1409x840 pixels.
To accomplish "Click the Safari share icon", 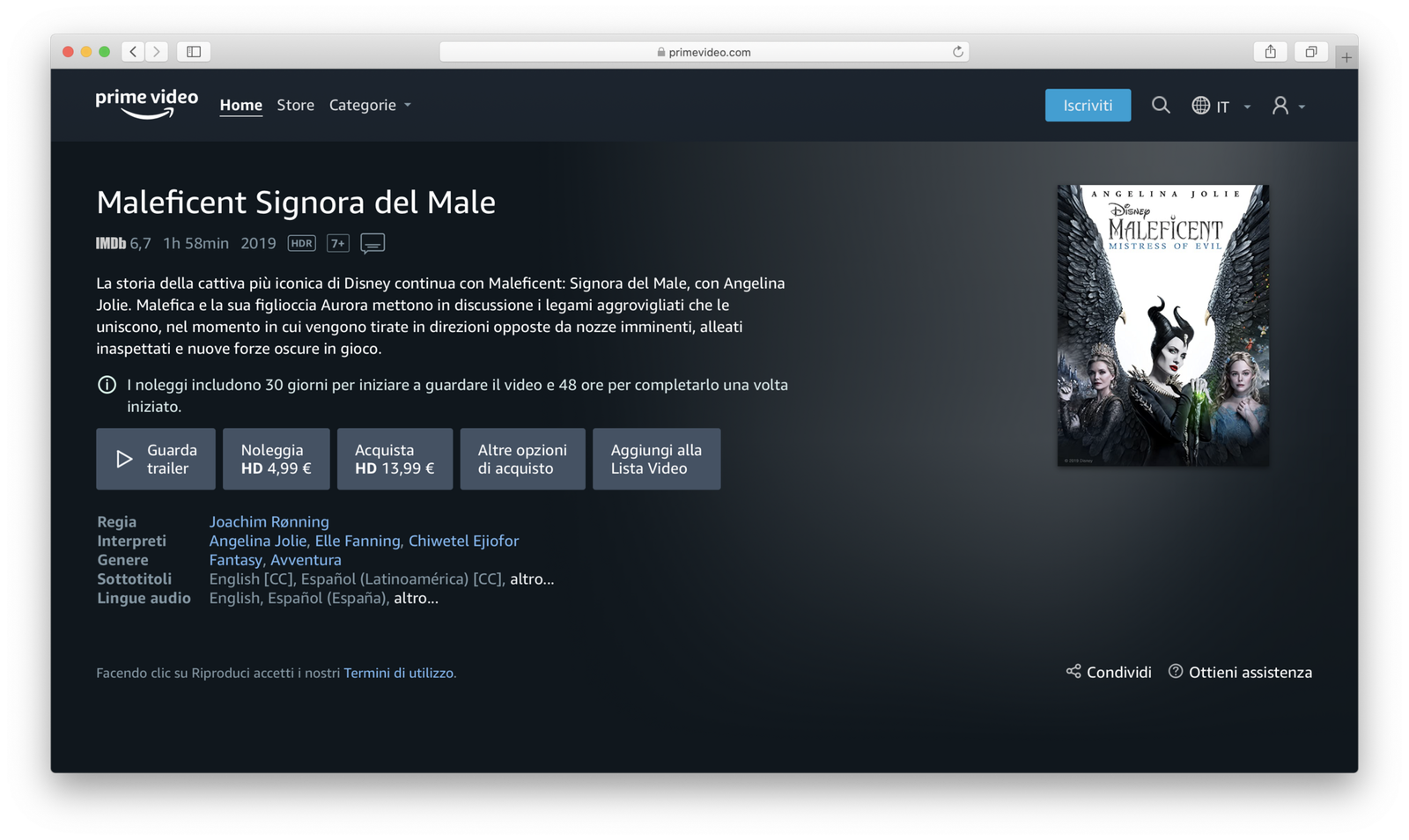I will click(x=1270, y=52).
